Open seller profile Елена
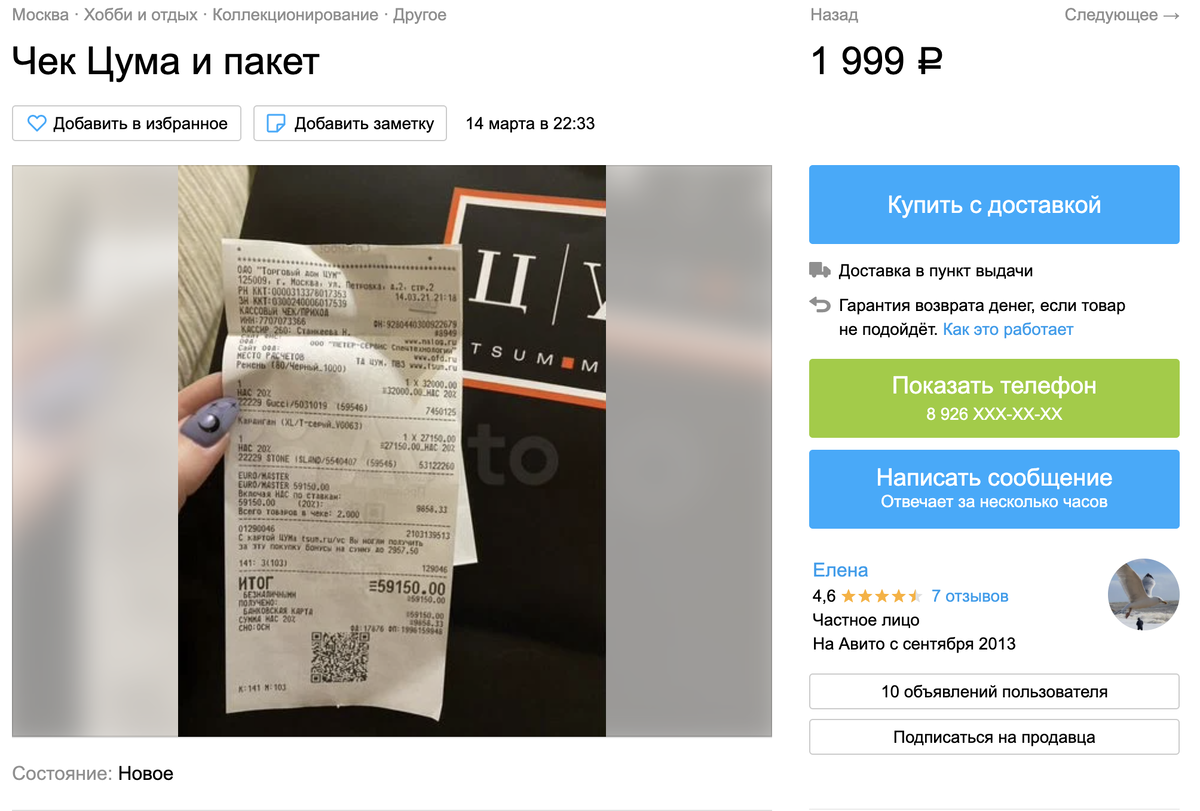Viewport: 1200px width, 811px height. coord(840,570)
